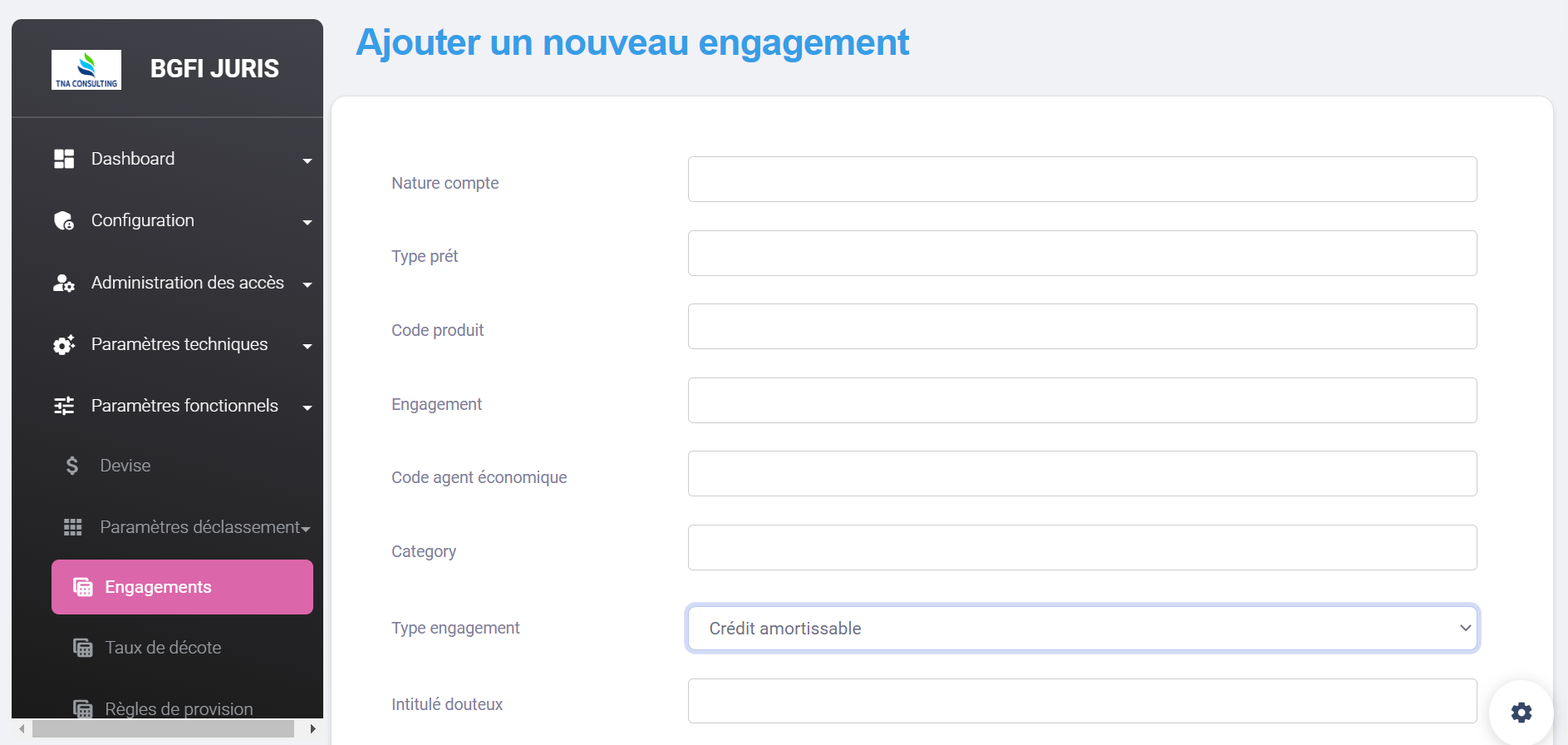
Task: Open the floating settings gear button
Action: pyautogui.click(x=1521, y=713)
